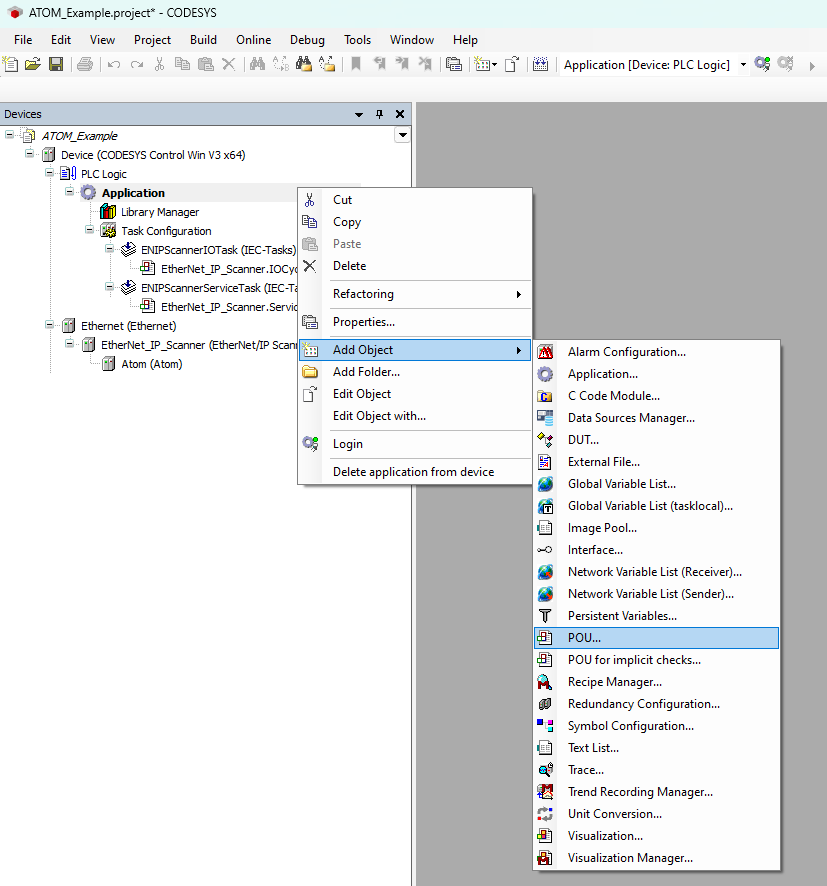Choose POU... from the Add Object submenu
The image size is (827, 886).
click(x=584, y=637)
